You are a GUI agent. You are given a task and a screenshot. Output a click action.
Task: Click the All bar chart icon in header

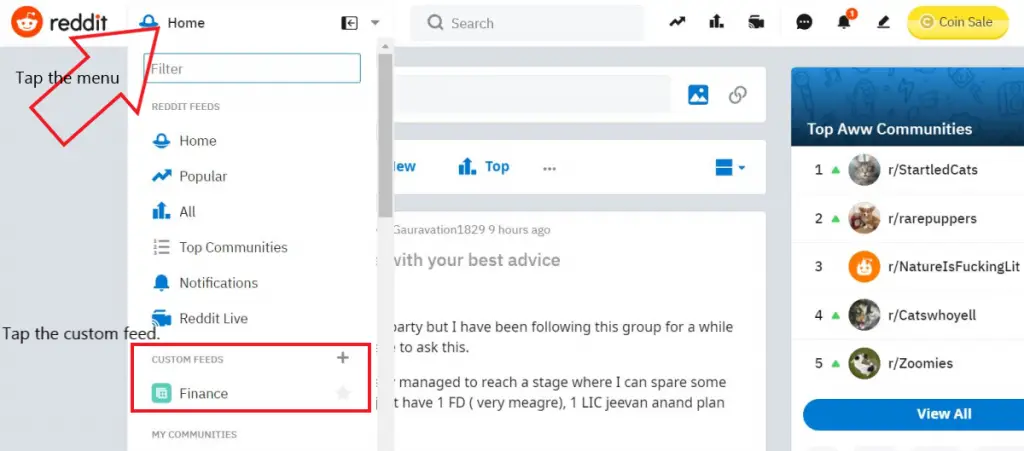pos(716,22)
